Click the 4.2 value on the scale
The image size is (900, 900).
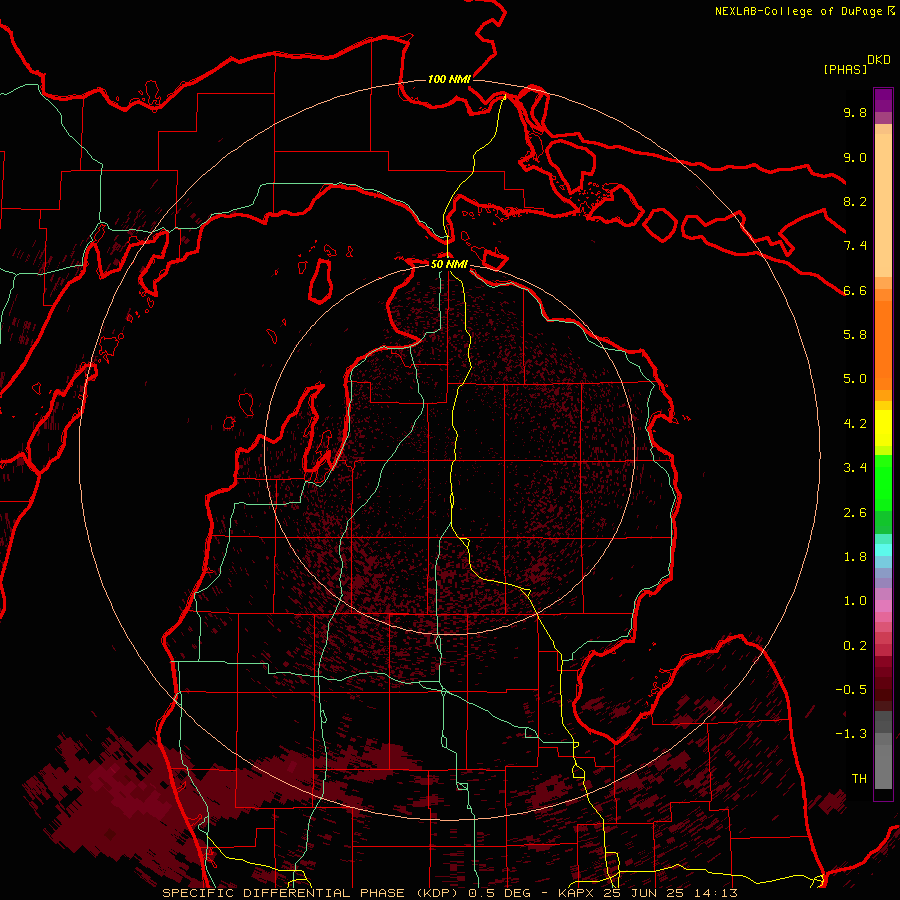[855, 424]
